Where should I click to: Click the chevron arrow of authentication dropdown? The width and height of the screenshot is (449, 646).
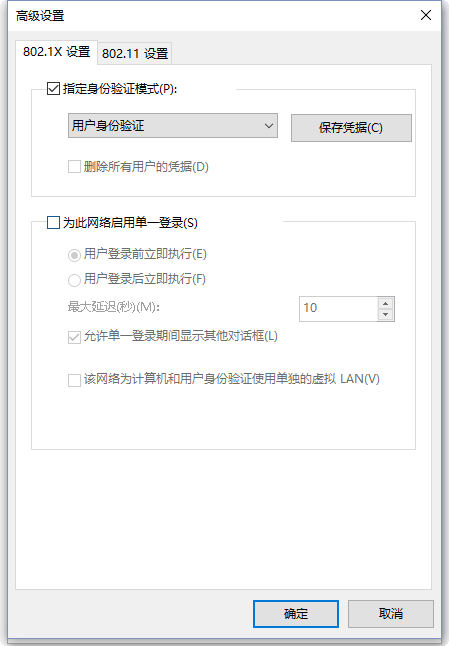coord(269,126)
